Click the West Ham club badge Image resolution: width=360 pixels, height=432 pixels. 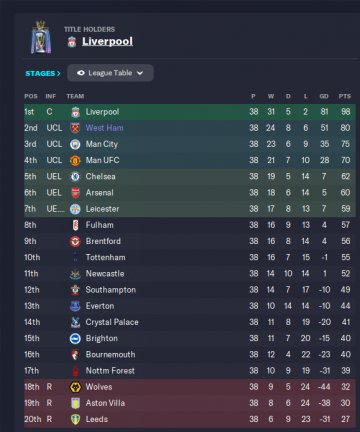click(x=75, y=128)
